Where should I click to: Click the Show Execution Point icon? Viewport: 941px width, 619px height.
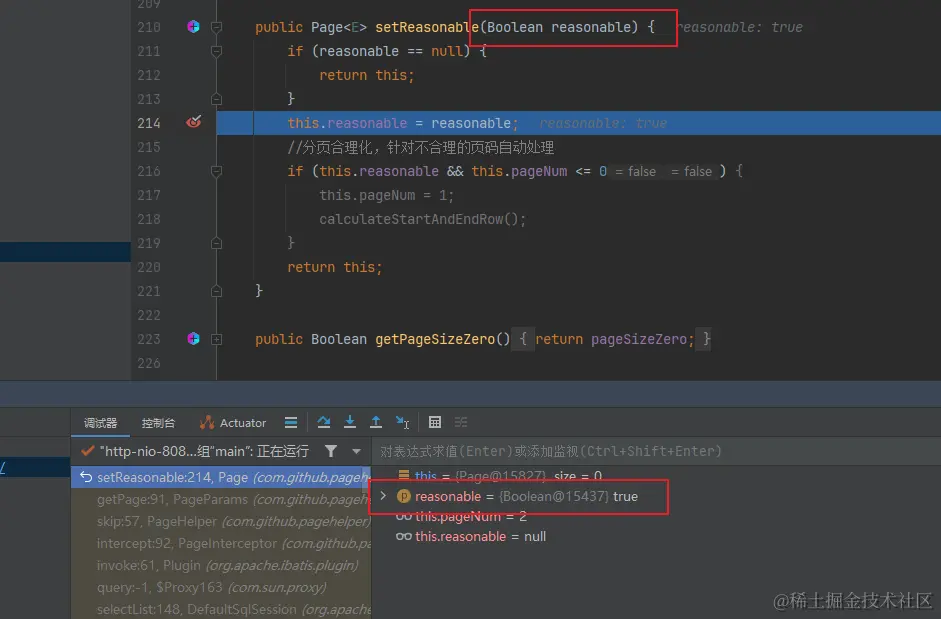291,423
